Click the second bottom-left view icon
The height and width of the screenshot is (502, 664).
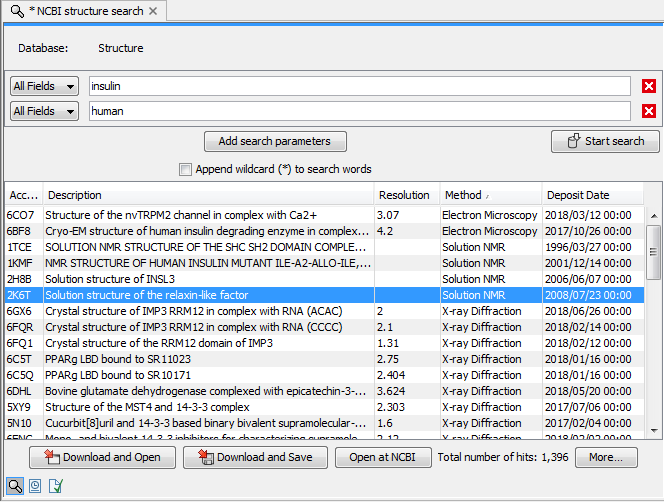coord(35,488)
